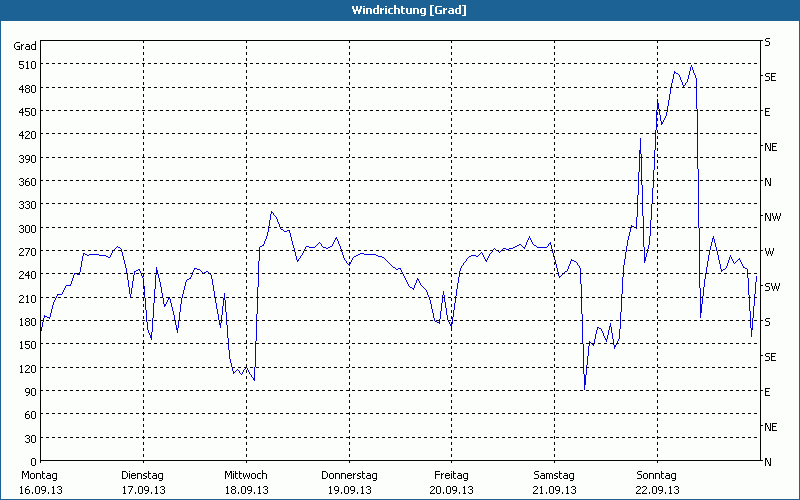
Task: Select the 20.09.13 date label
Action: tap(452, 490)
